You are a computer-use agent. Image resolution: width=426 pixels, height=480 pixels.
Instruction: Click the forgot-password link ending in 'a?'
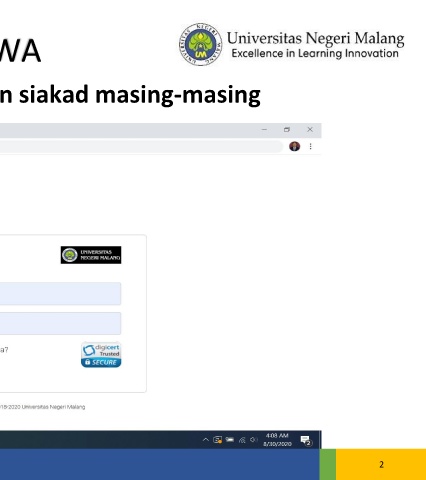point(4,350)
